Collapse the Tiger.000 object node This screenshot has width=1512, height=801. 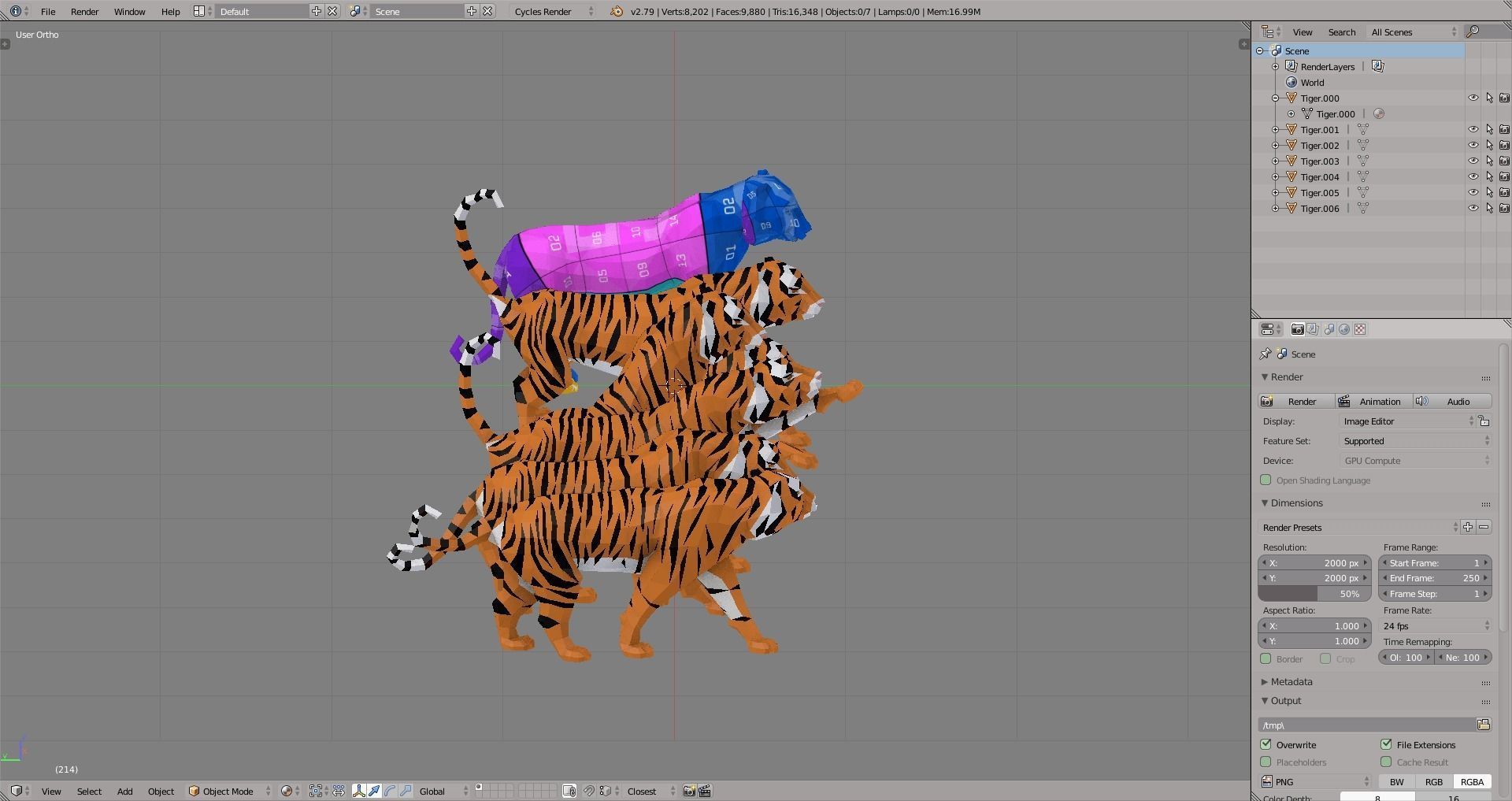1276,98
